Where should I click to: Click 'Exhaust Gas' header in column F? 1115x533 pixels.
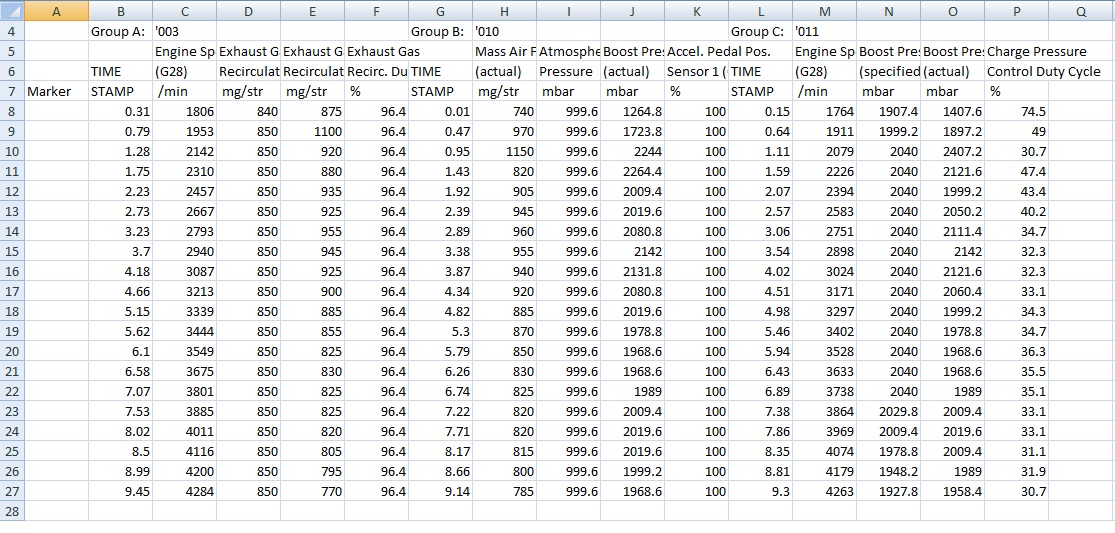point(376,51)
